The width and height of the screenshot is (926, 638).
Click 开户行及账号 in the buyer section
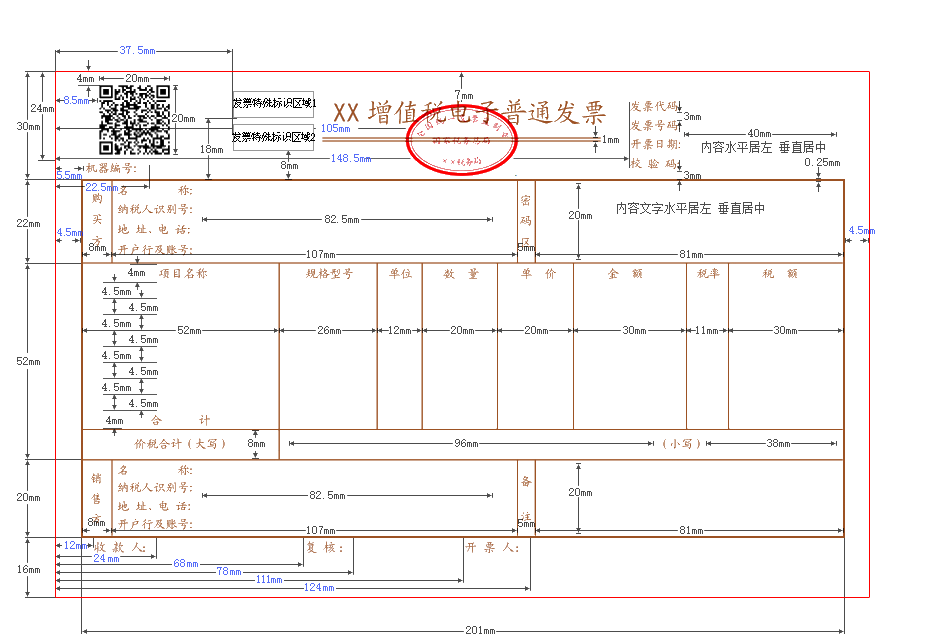click(155, 249)
